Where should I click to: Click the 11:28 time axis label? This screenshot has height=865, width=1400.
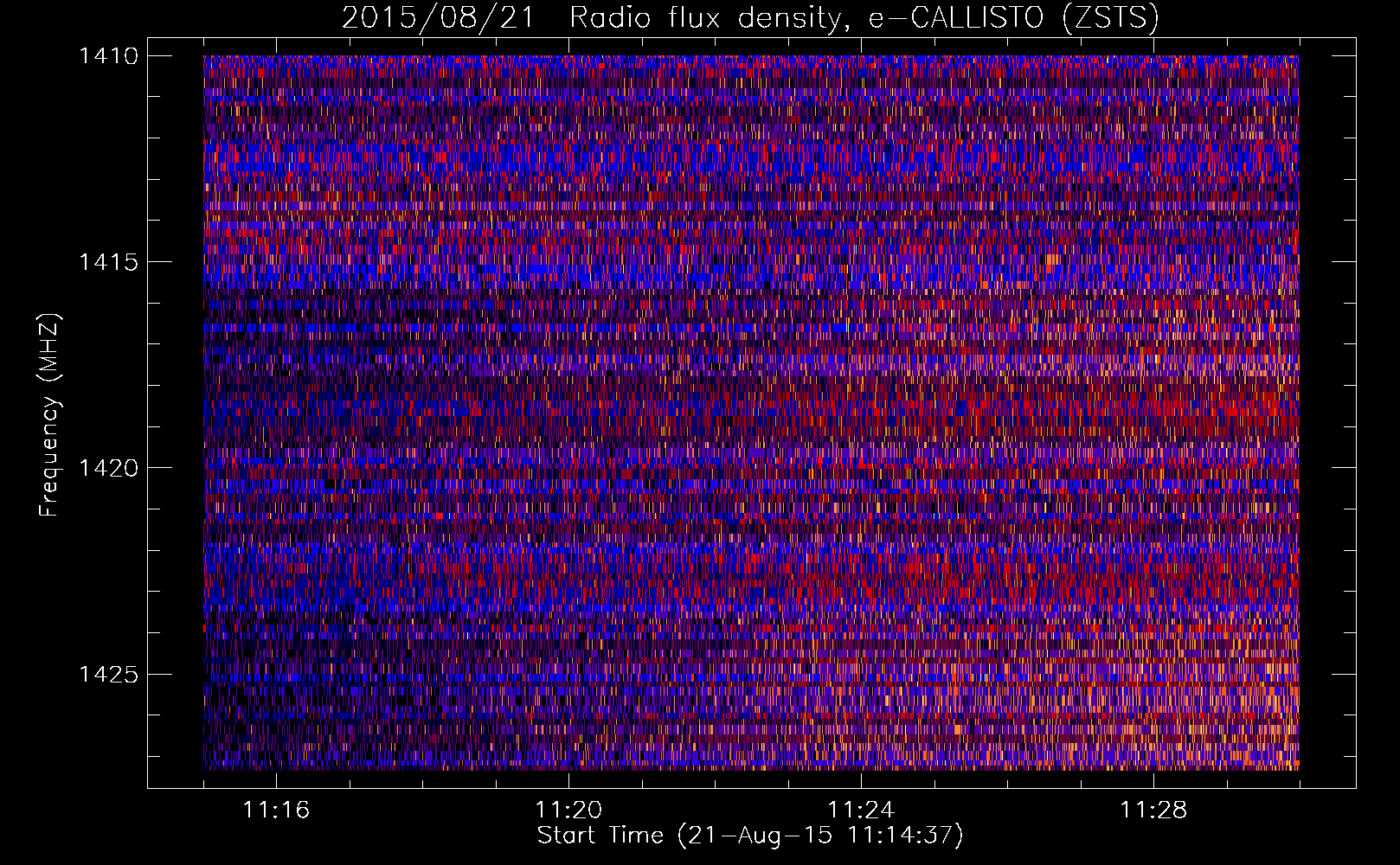(x=1153, y=810)
